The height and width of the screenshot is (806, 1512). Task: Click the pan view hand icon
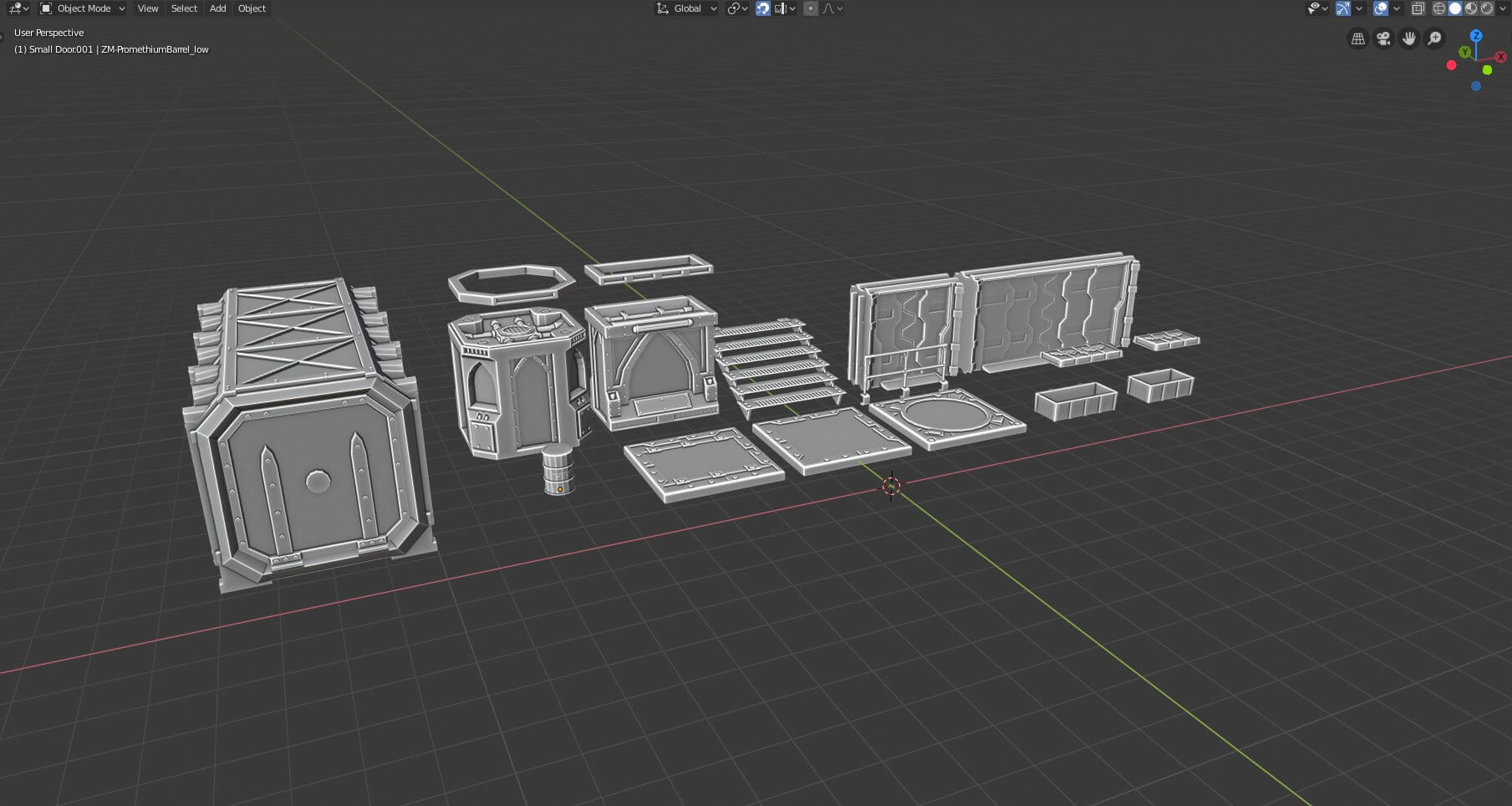pyautogui.click(x=1409, y=38)
